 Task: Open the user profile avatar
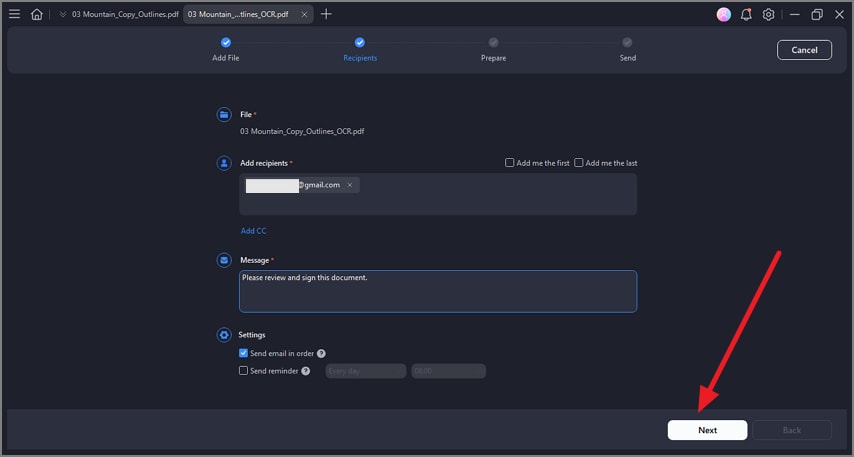pyautogui.click(x=724, y=15)
